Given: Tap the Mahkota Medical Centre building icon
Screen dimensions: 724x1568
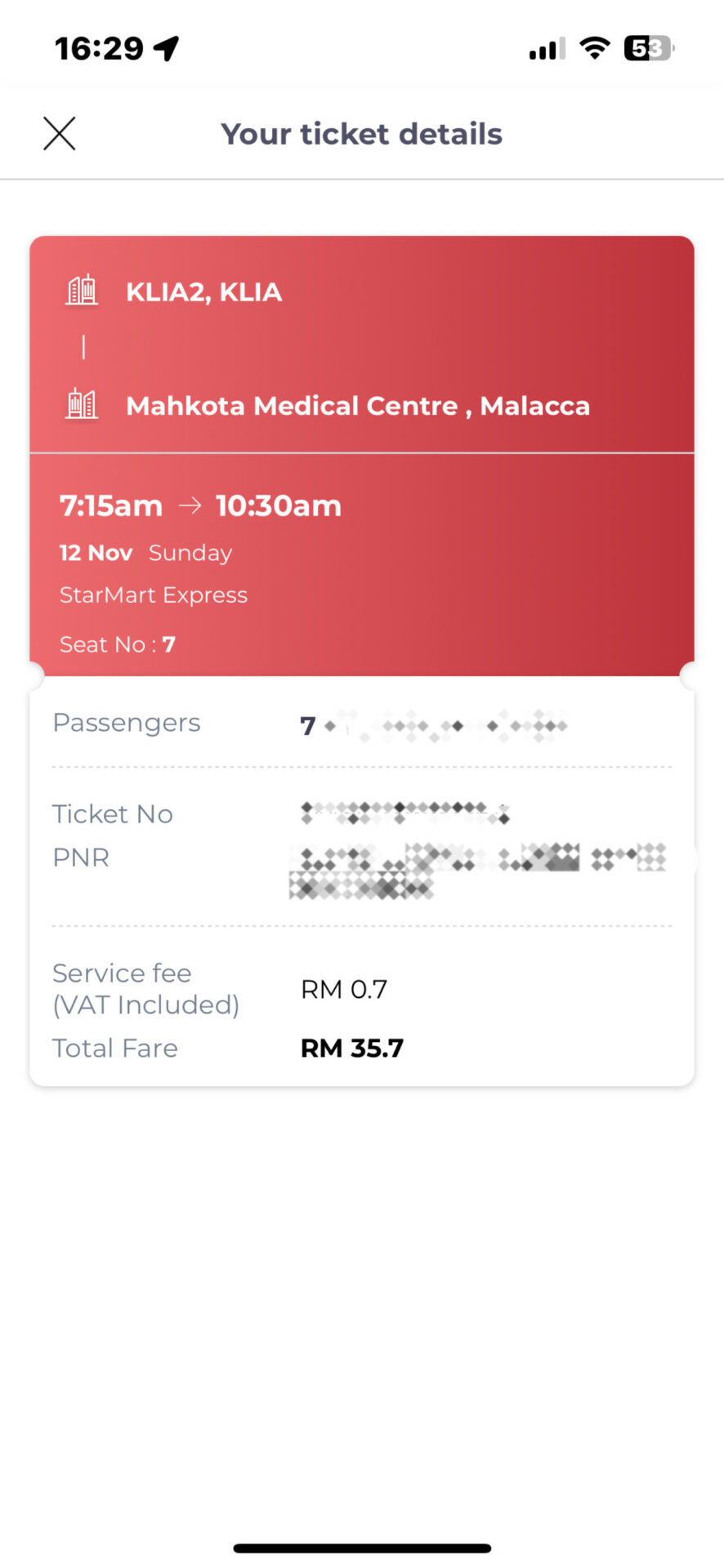Looking at the screenshot, I should pos(82,404).
